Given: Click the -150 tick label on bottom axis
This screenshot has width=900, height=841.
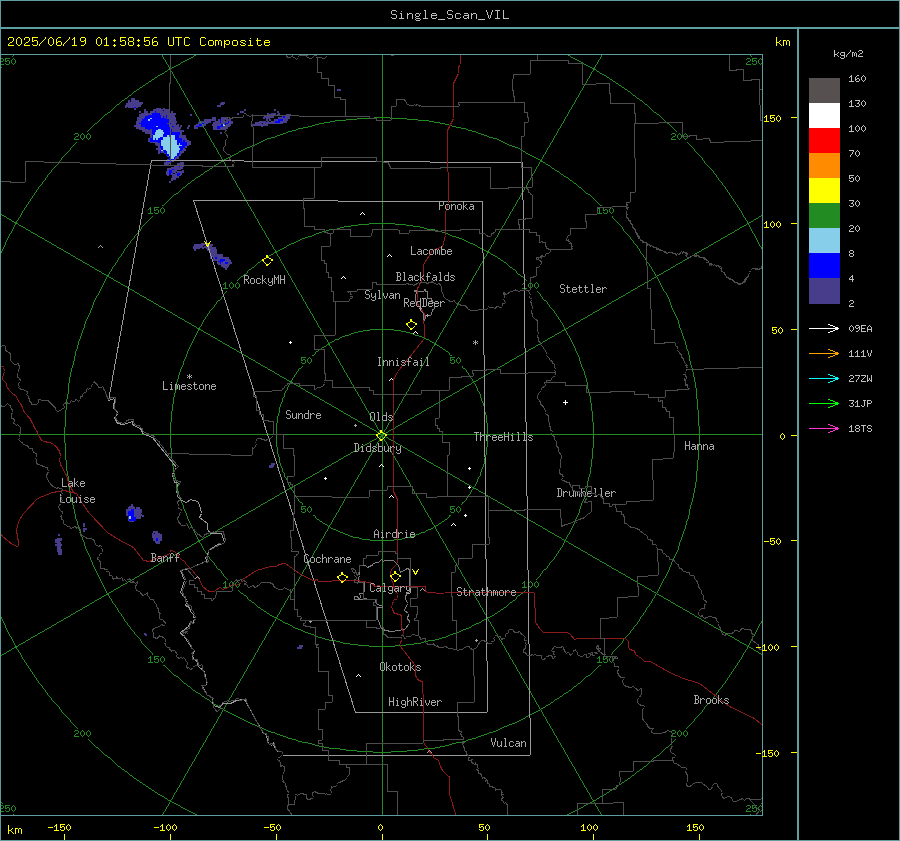Looking at the screenshot, I should tap(59, 827).
